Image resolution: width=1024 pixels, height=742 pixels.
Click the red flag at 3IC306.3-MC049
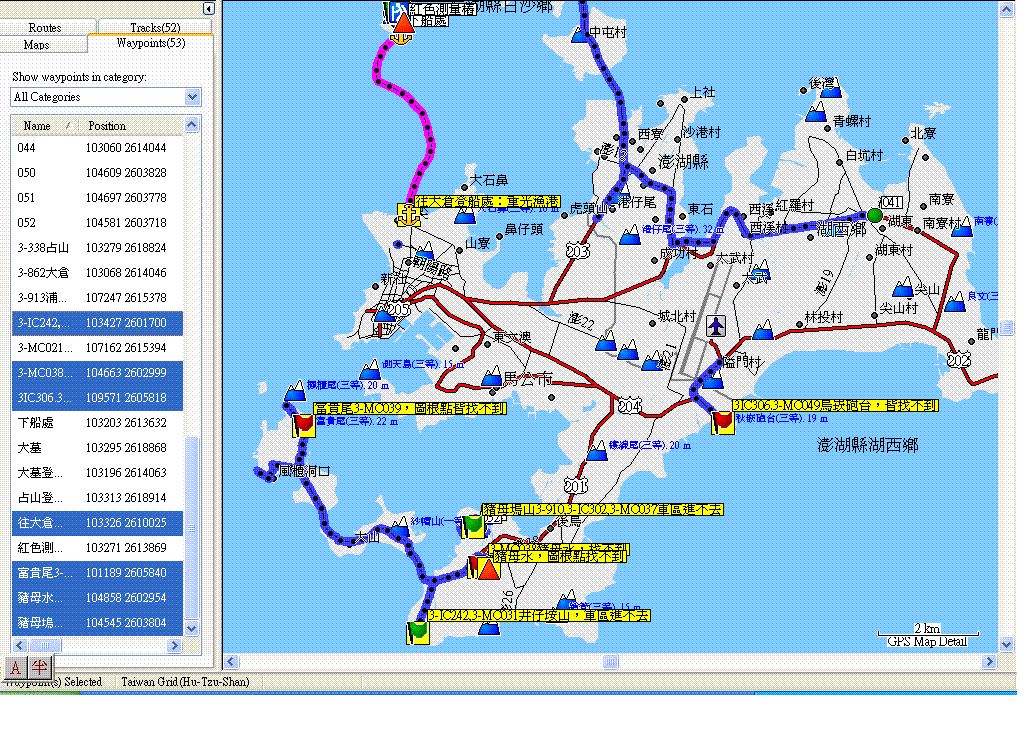click(x=723, y=421)
